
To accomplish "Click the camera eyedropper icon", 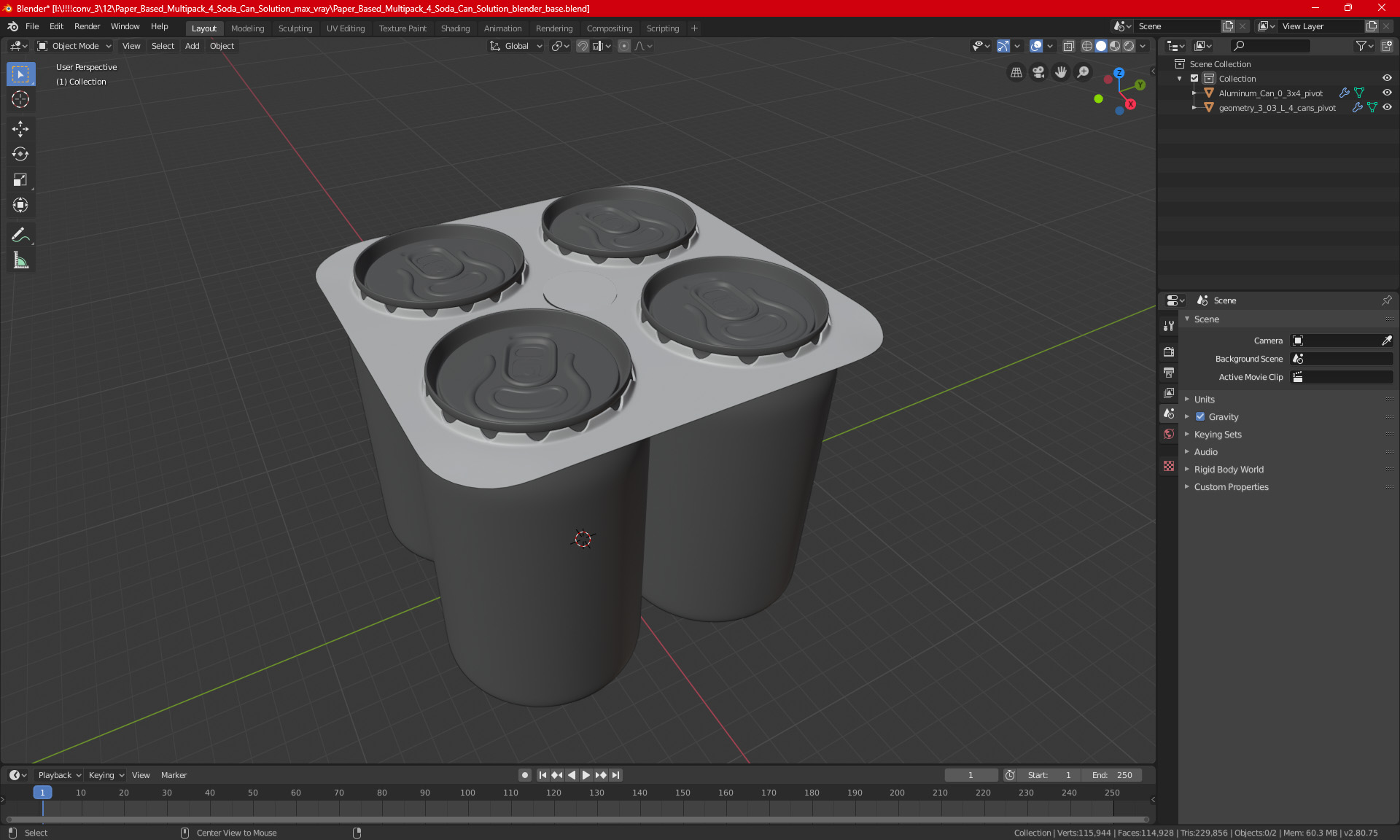I will point(1386,341).
